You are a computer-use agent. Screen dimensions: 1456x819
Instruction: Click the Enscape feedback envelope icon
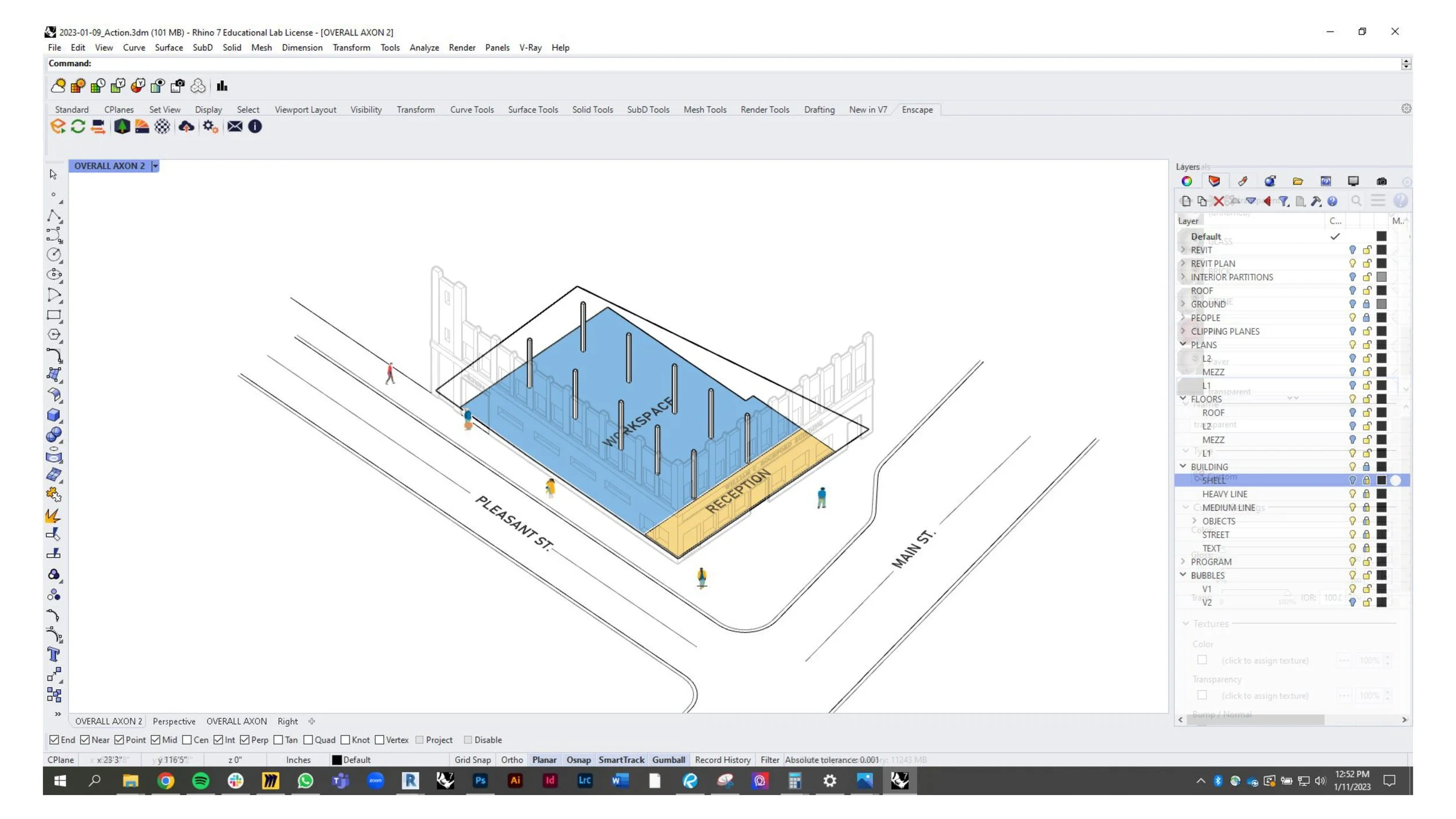[235, 126]
